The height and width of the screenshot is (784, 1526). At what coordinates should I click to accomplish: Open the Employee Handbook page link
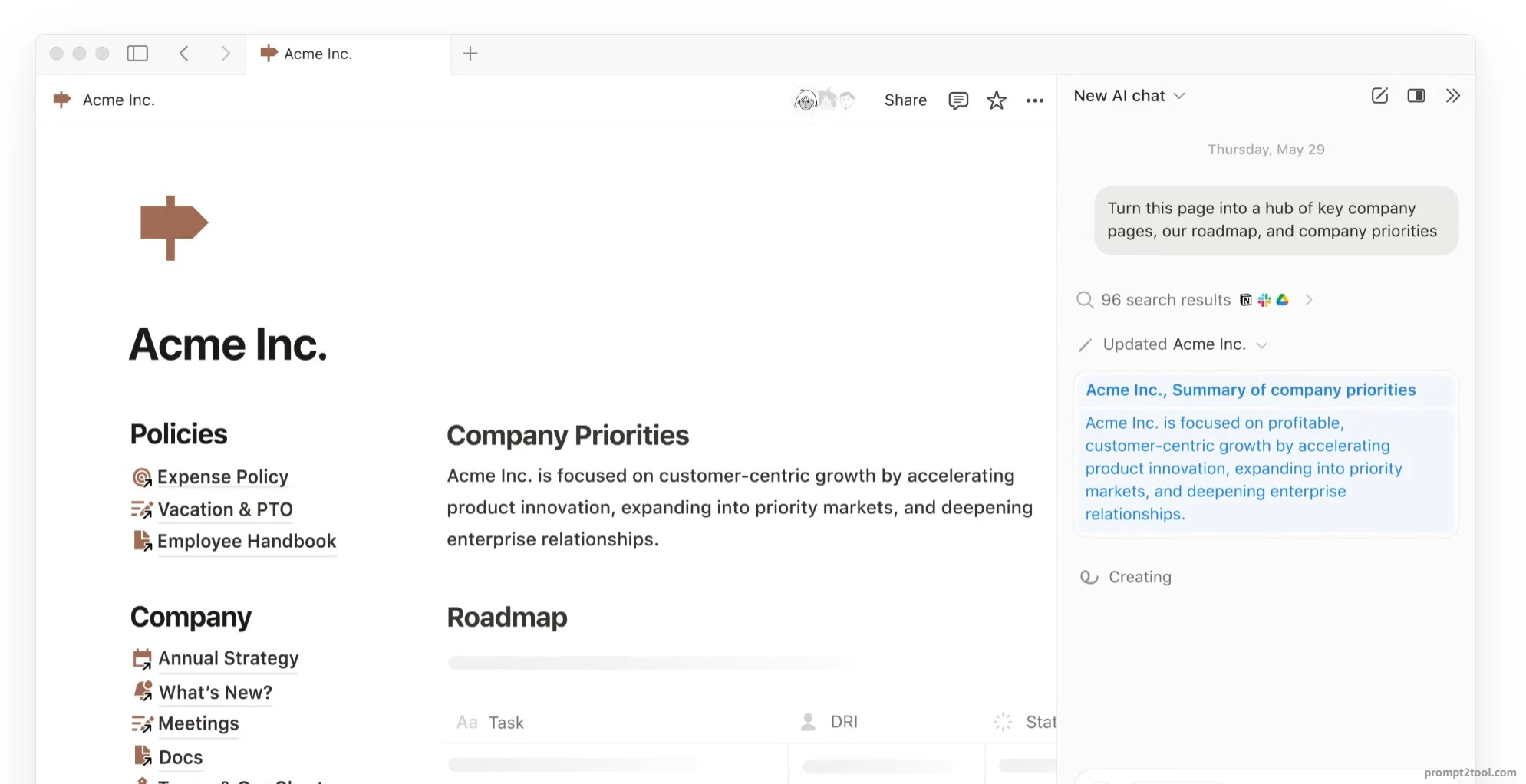point(246,542)
